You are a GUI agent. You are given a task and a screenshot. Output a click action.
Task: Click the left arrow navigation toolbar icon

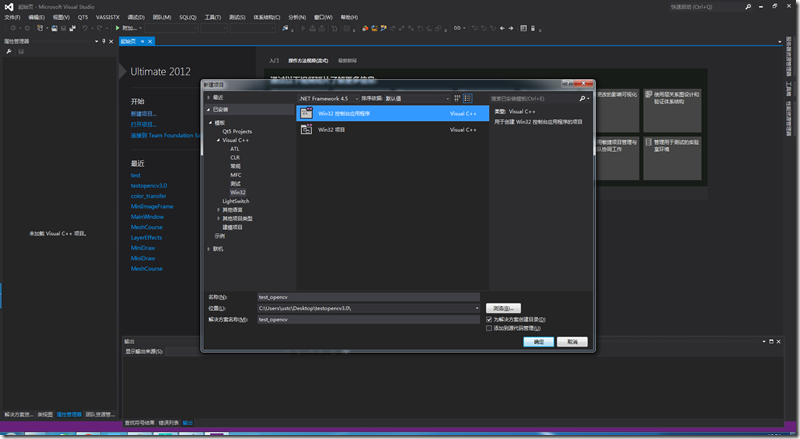coord(502,28)
